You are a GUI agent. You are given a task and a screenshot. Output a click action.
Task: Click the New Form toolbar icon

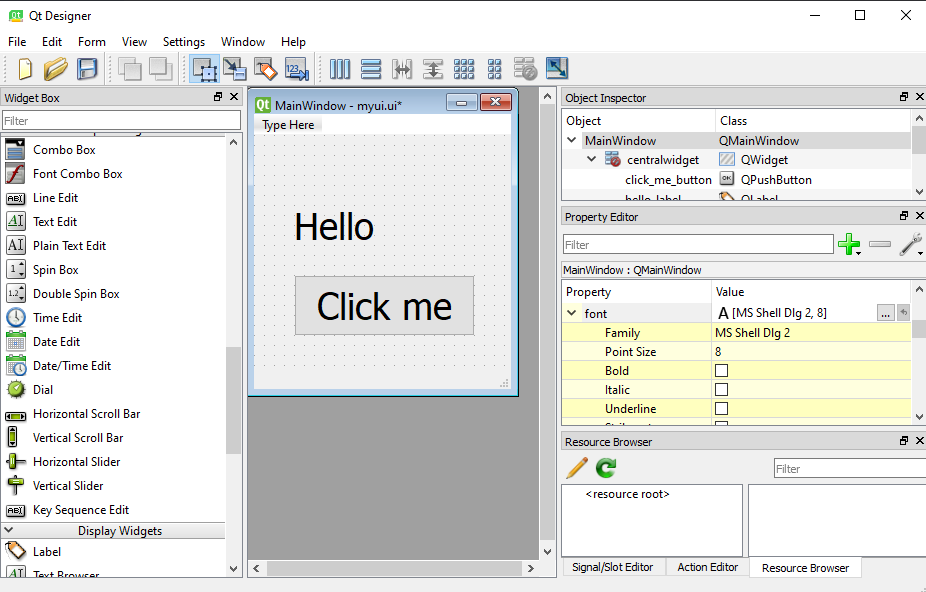click(x=26, y=69)
